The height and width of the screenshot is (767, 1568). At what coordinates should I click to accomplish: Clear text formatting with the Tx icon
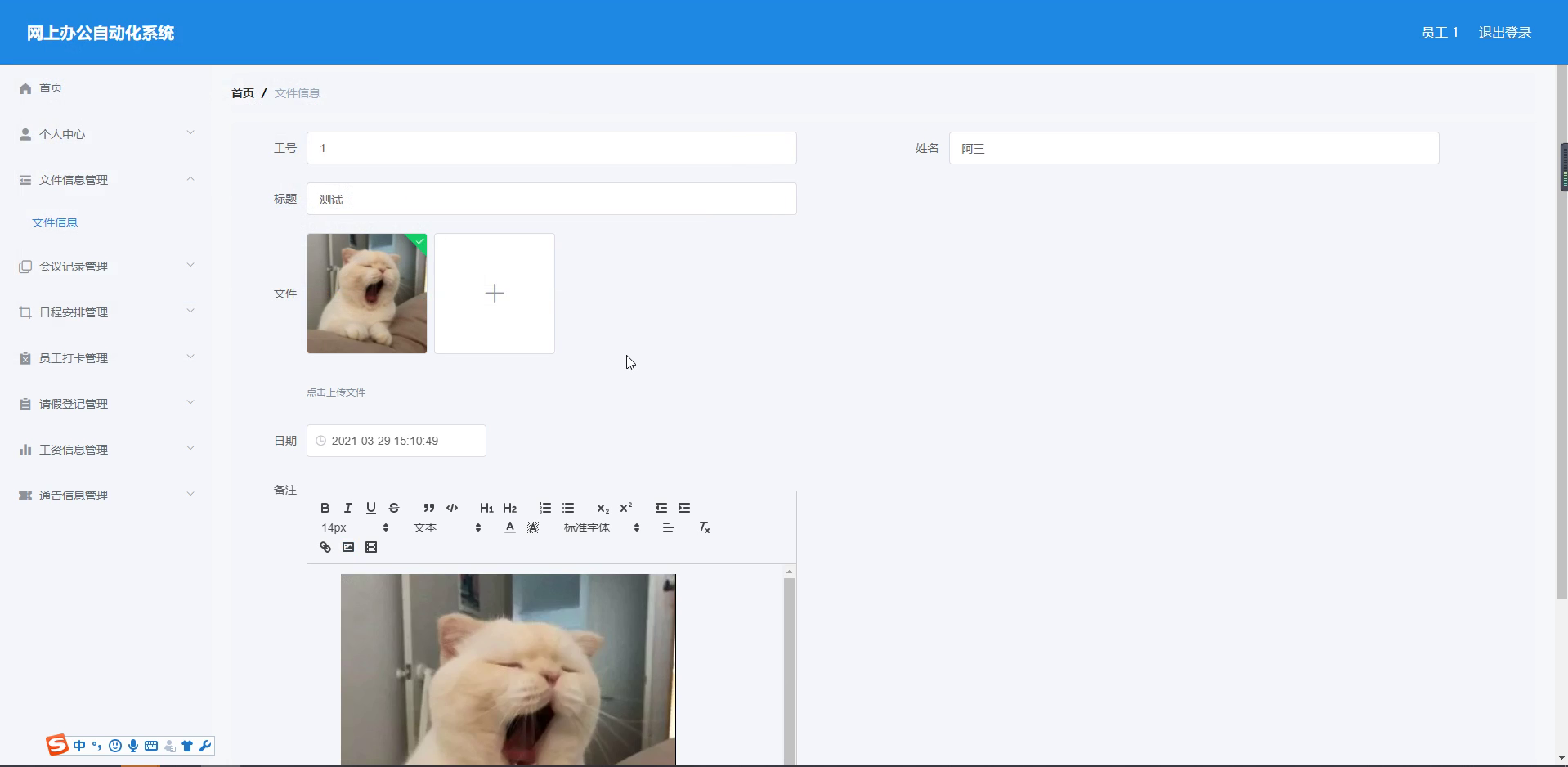pos(703,527)
